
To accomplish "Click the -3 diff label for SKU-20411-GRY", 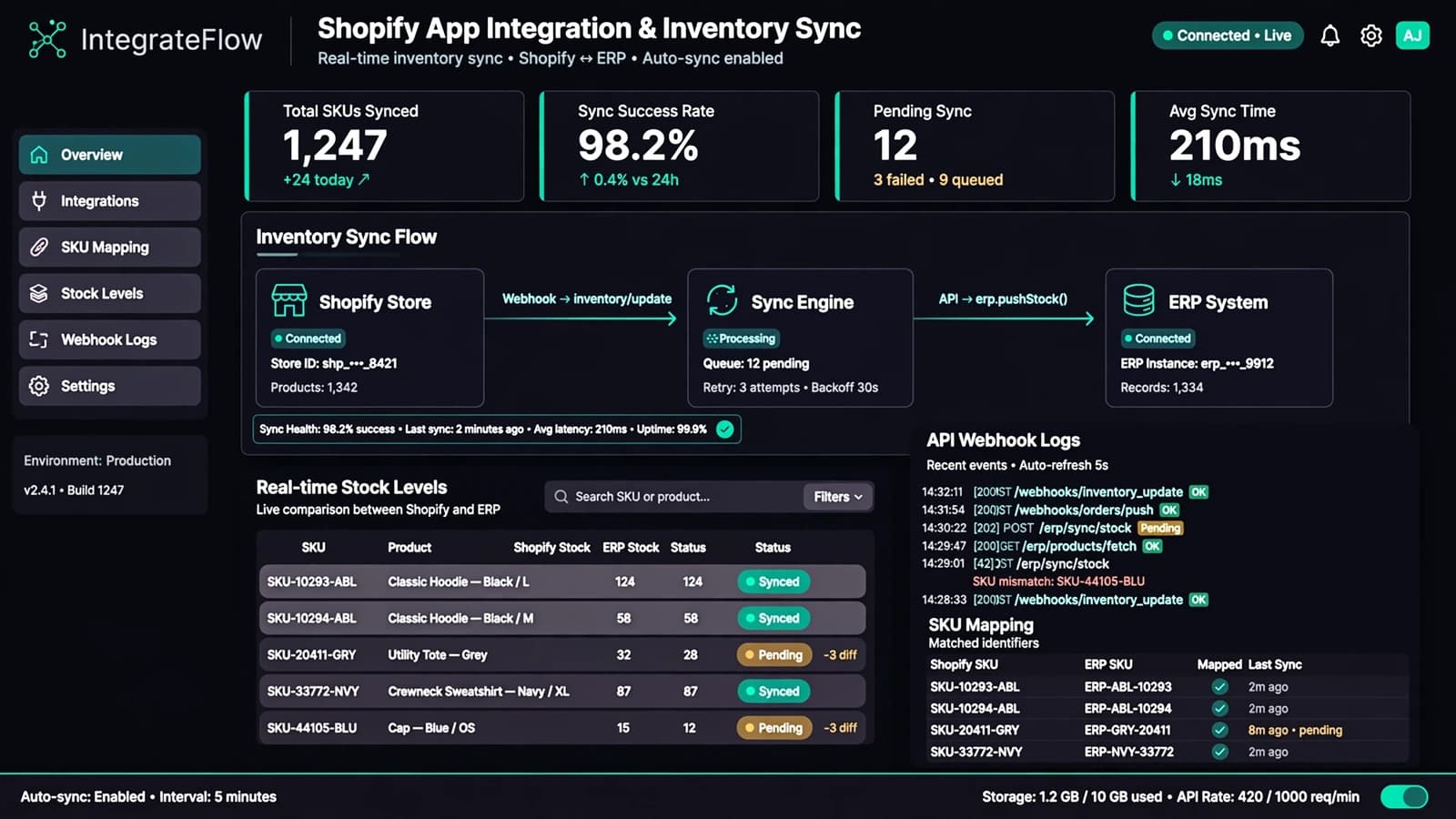I will click(x=840, y=655).
